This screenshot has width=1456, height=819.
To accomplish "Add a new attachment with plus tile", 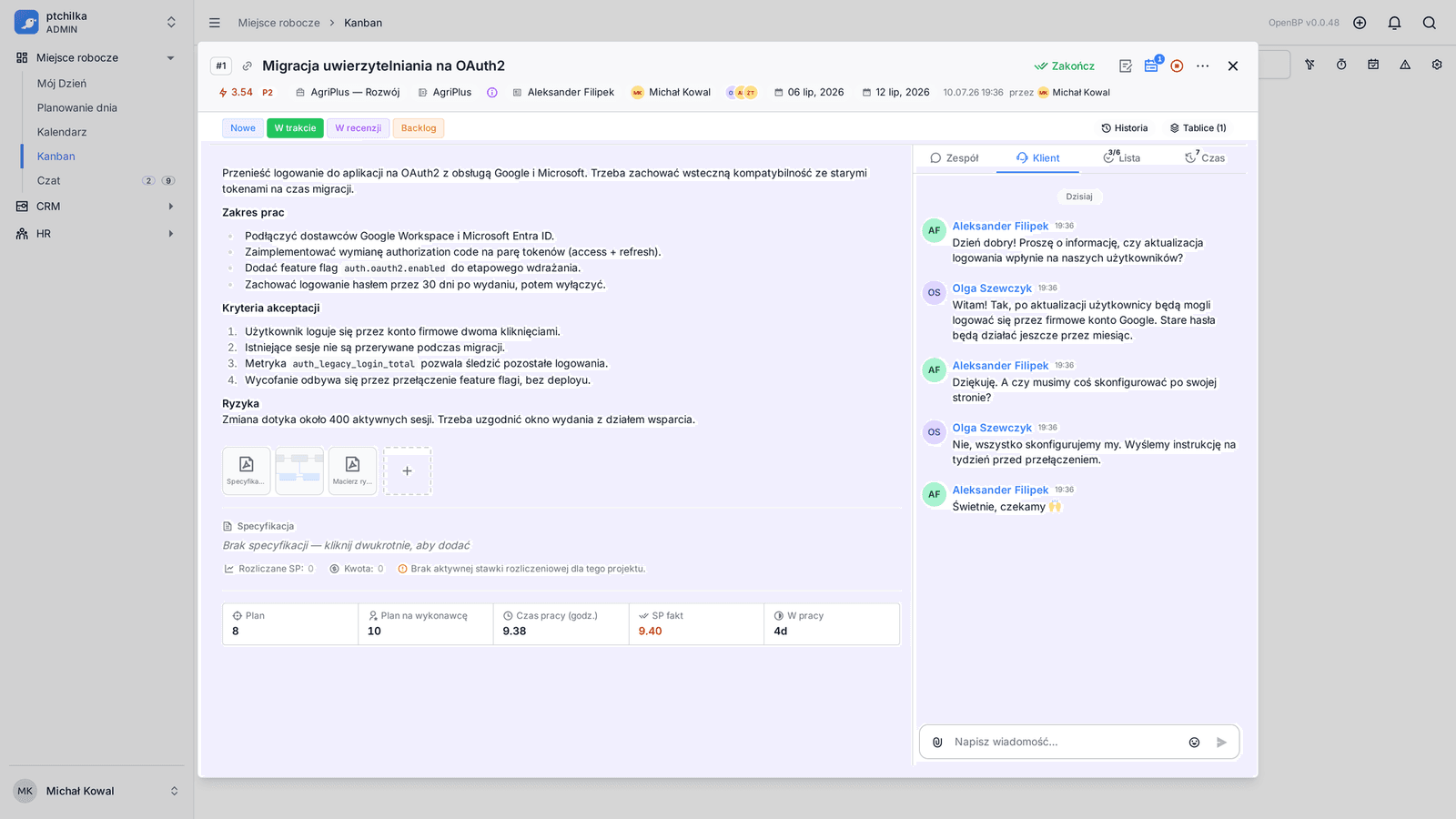I will point(407,470).
